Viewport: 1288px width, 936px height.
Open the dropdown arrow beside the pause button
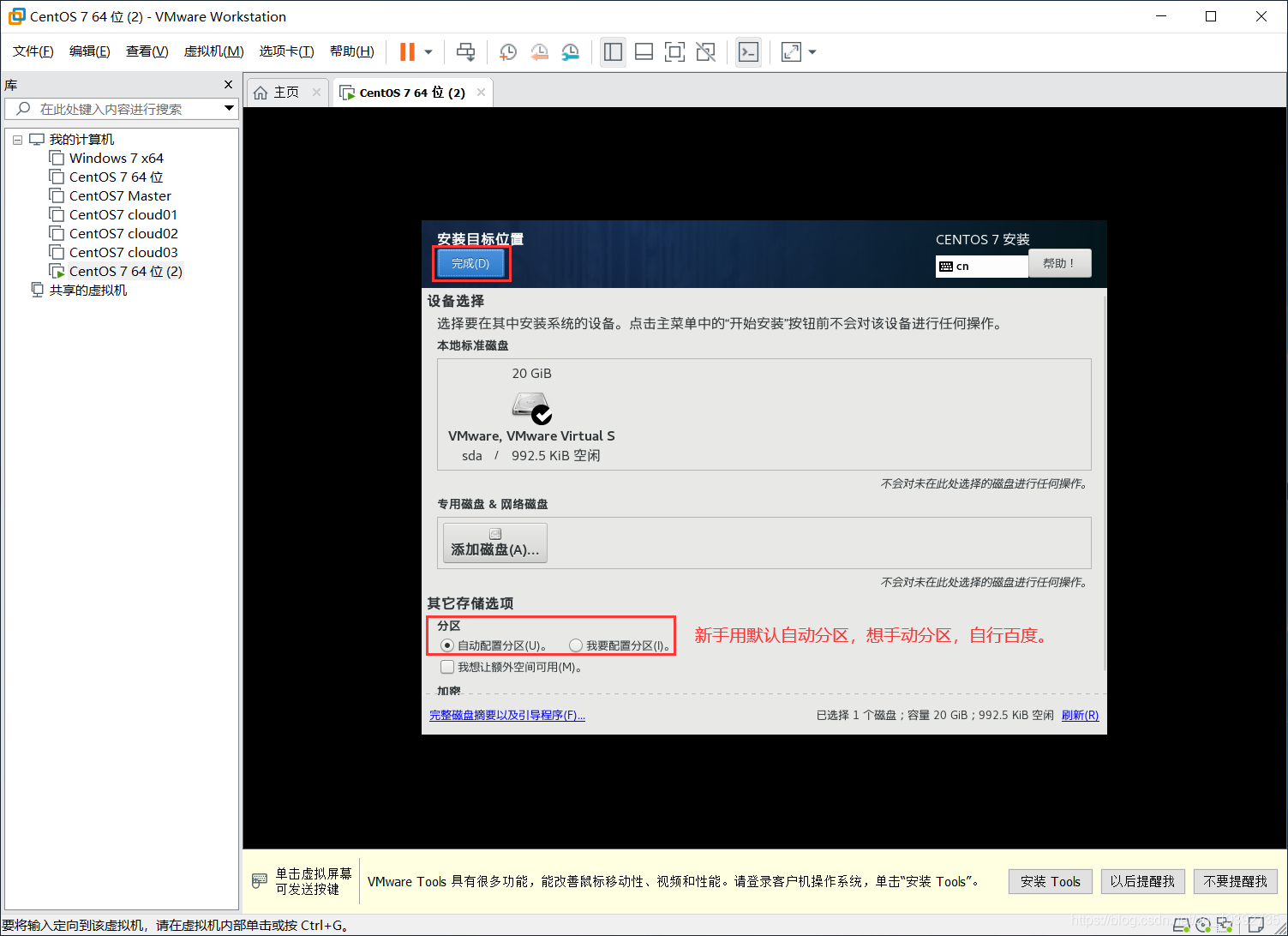pos(428,52)
